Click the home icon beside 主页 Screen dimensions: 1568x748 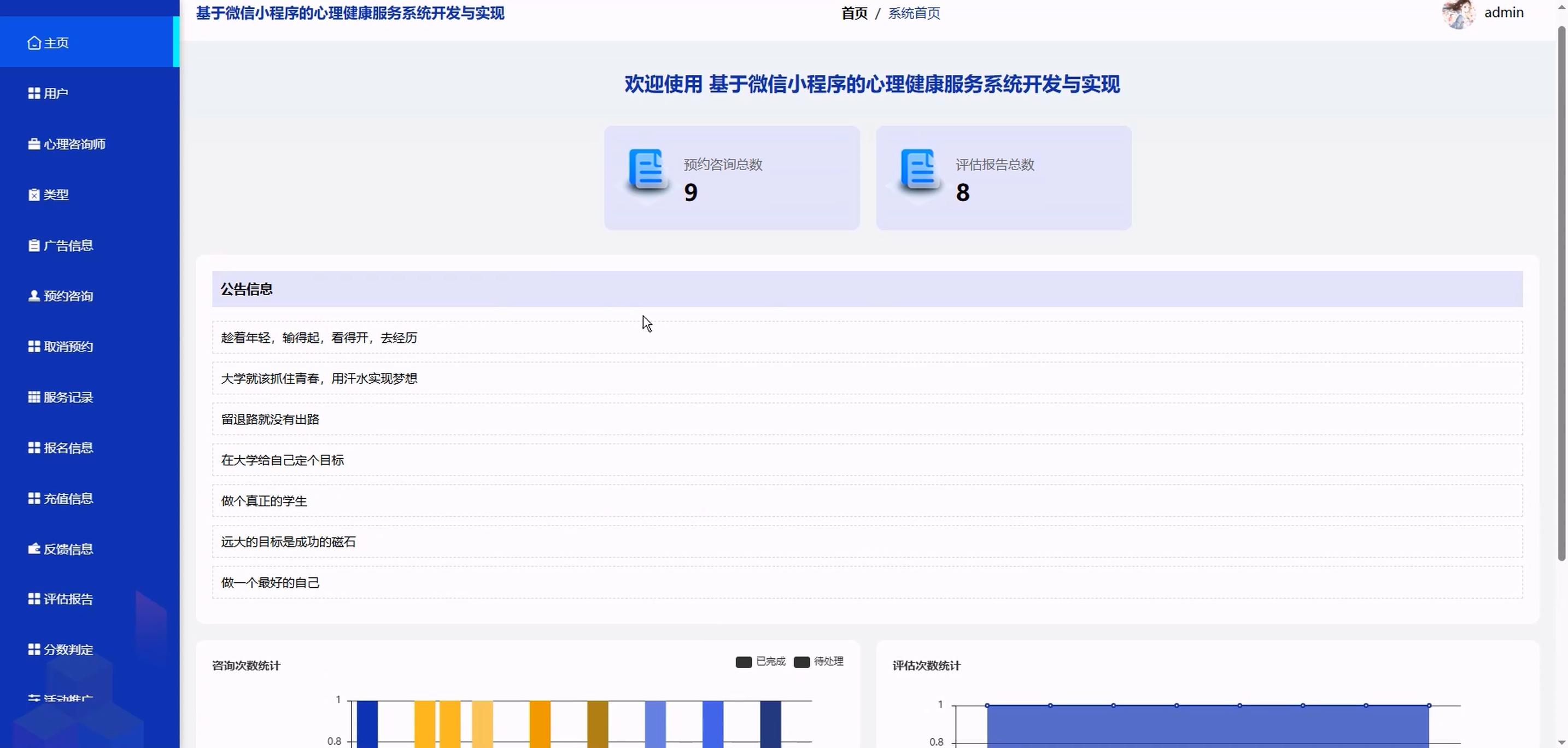coord(34,43)
